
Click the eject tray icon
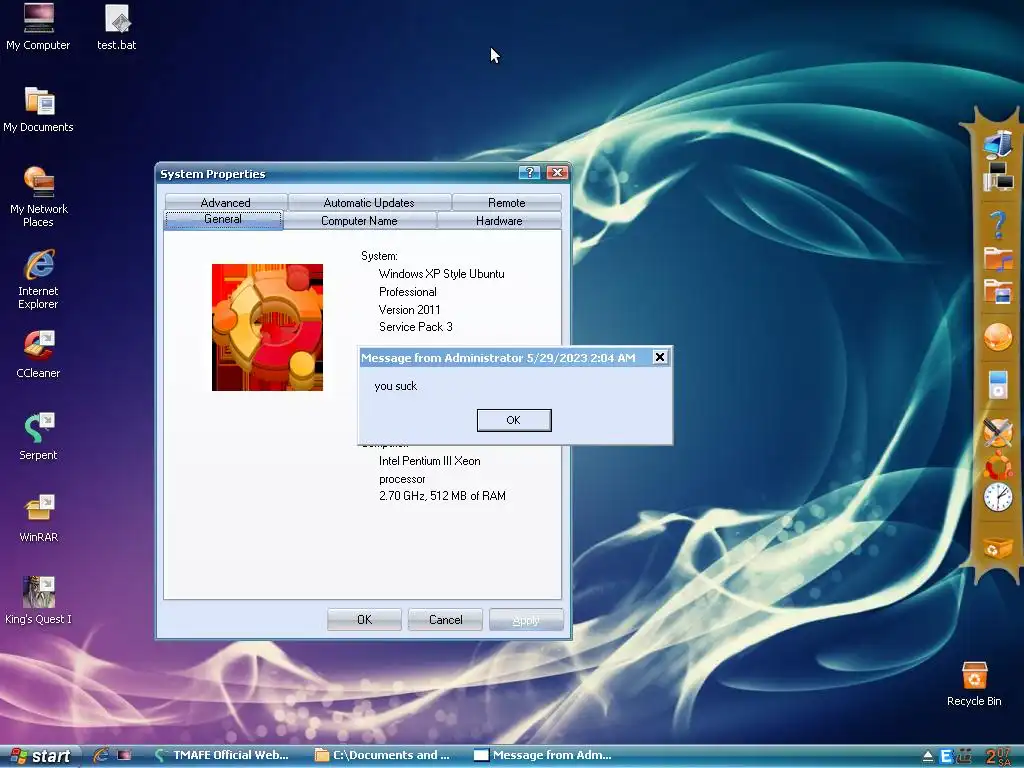(928, 756)
